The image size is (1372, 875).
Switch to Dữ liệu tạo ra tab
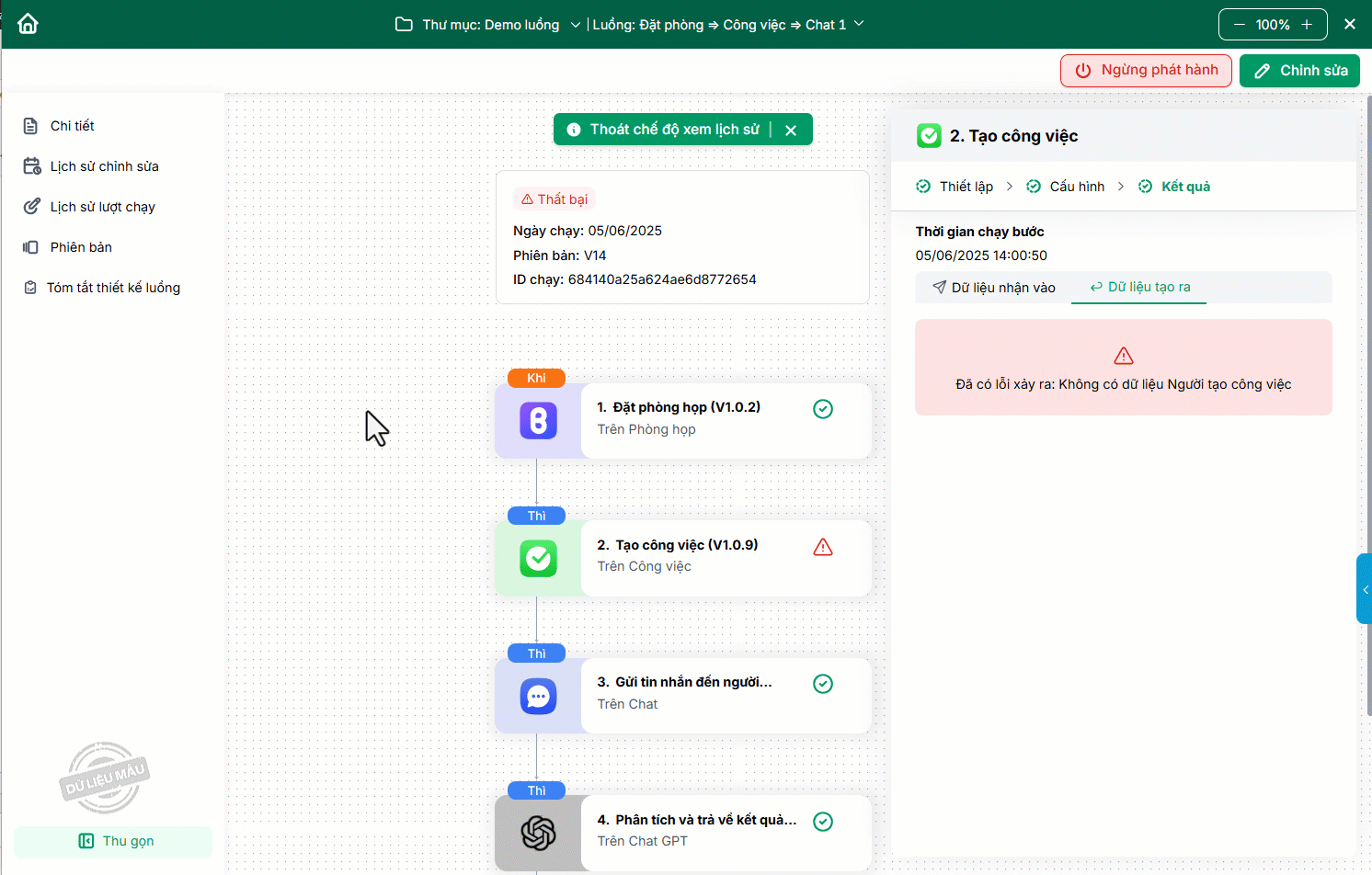click(1139, 288)
